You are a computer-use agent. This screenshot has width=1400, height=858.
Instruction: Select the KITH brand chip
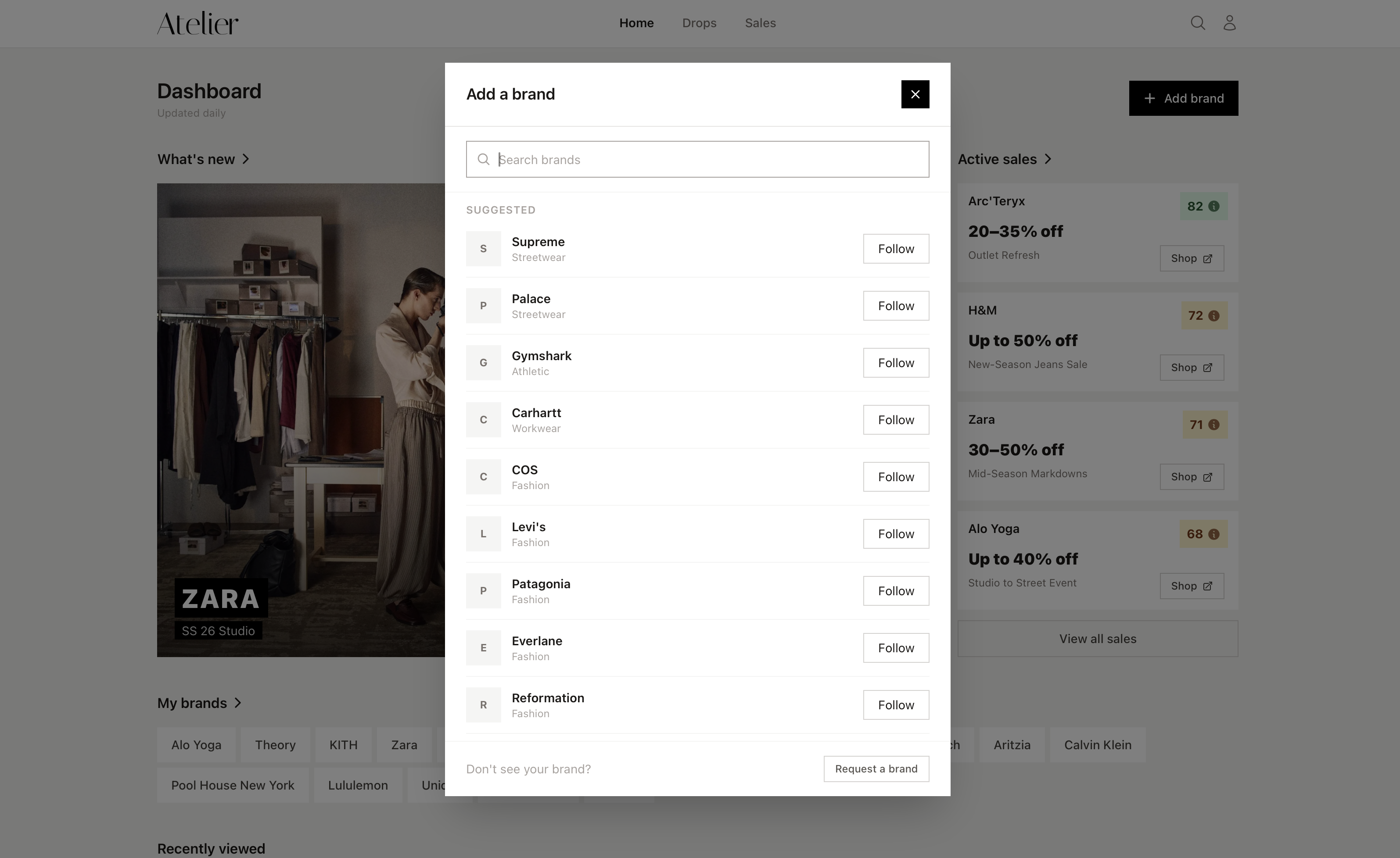(x=343, y=745)
